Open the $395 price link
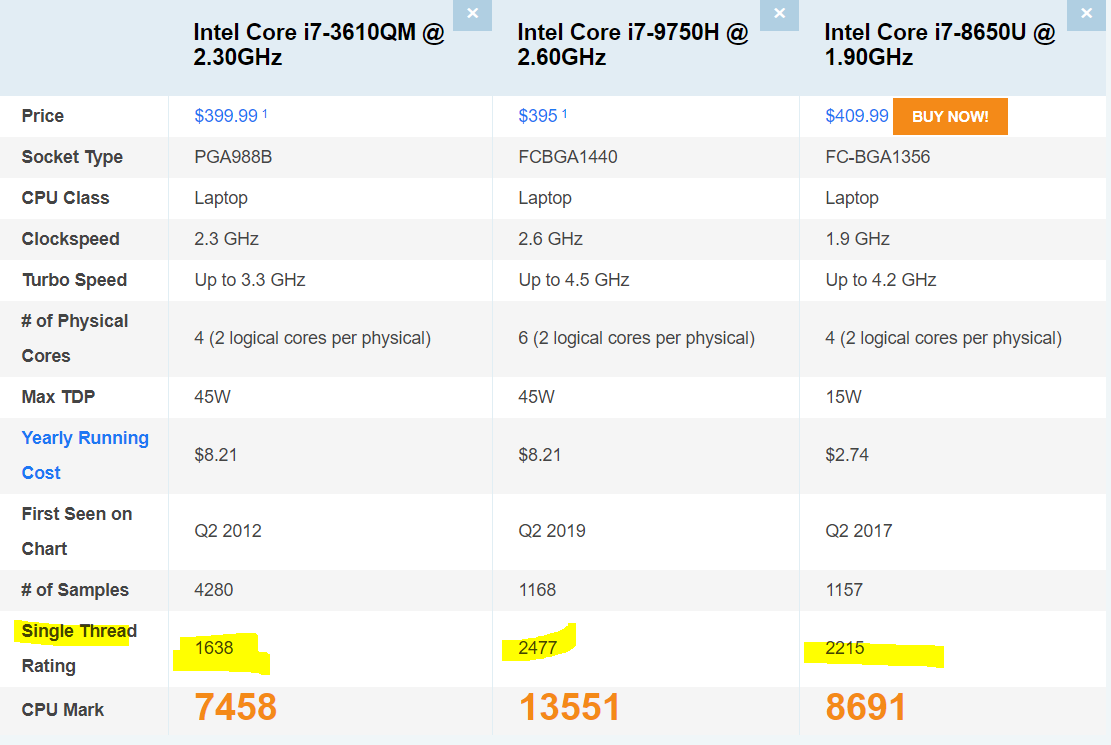 tap(538, 116)
